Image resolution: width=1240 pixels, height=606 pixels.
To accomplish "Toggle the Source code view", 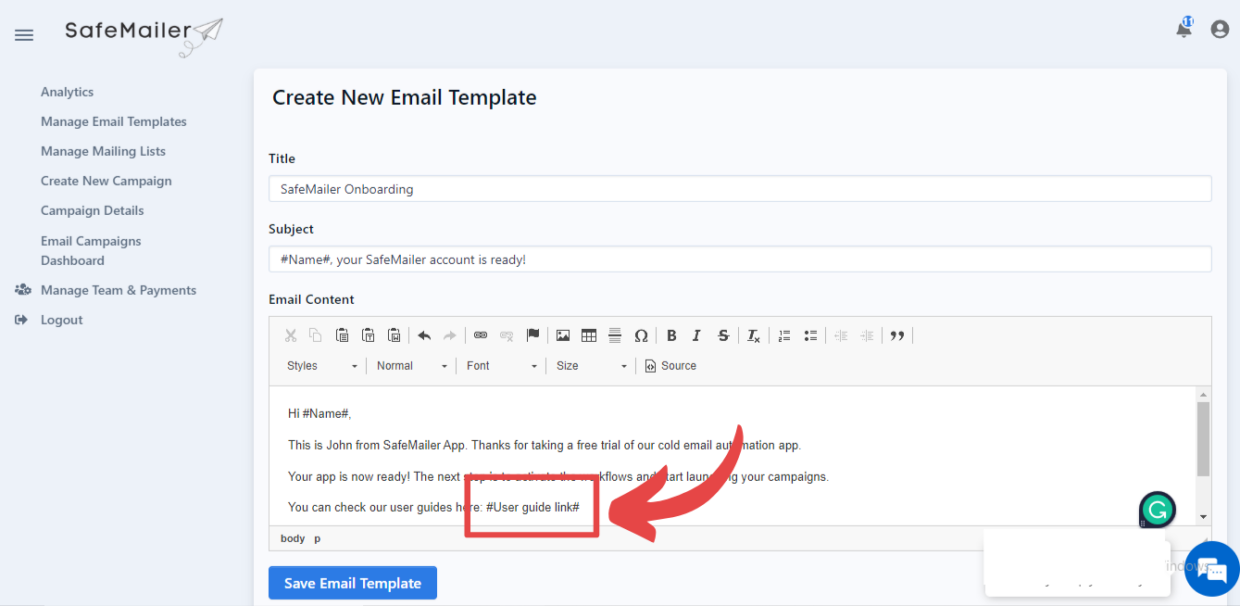I will tap(670, 365).
